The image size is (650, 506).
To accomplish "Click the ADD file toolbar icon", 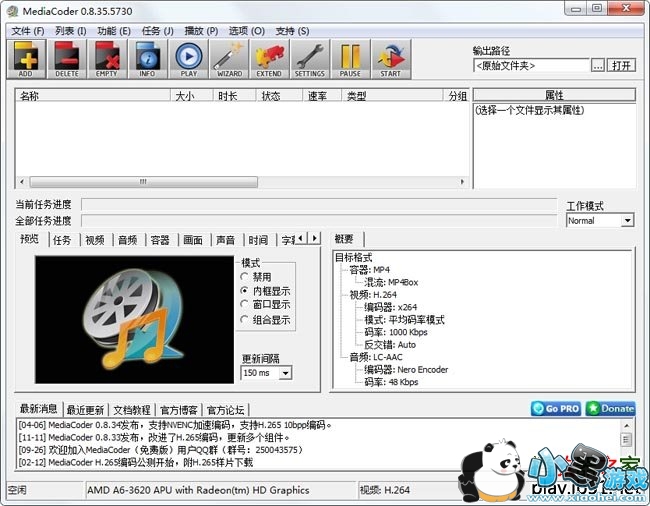I will (26, 59).
